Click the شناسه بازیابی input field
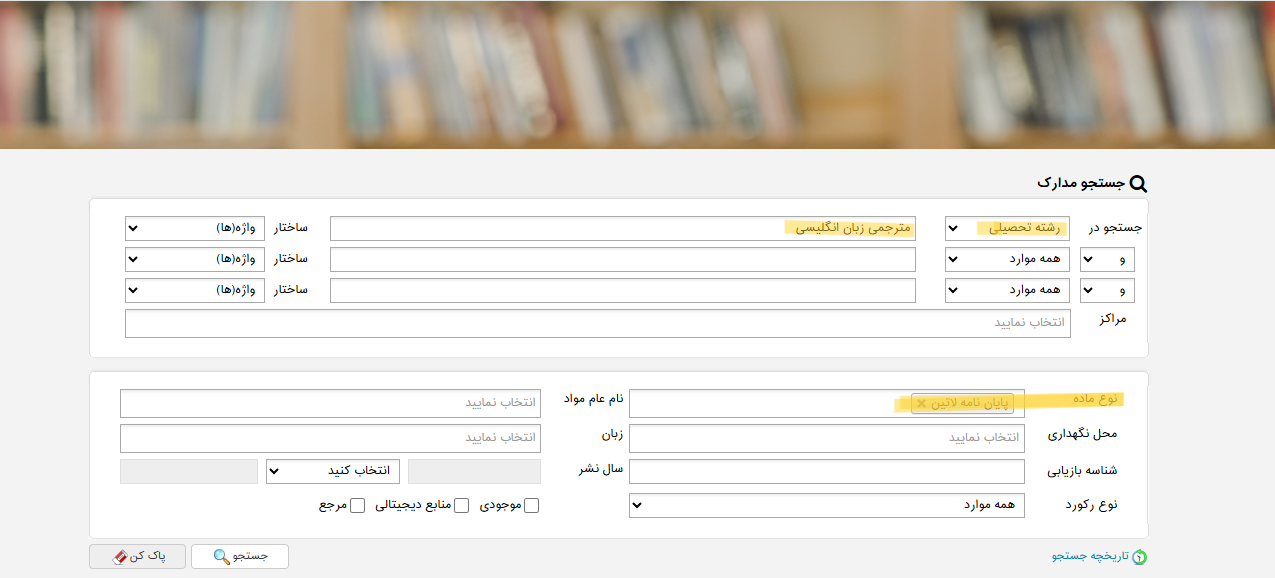The image size is (1275, 578). coord(827,471)
